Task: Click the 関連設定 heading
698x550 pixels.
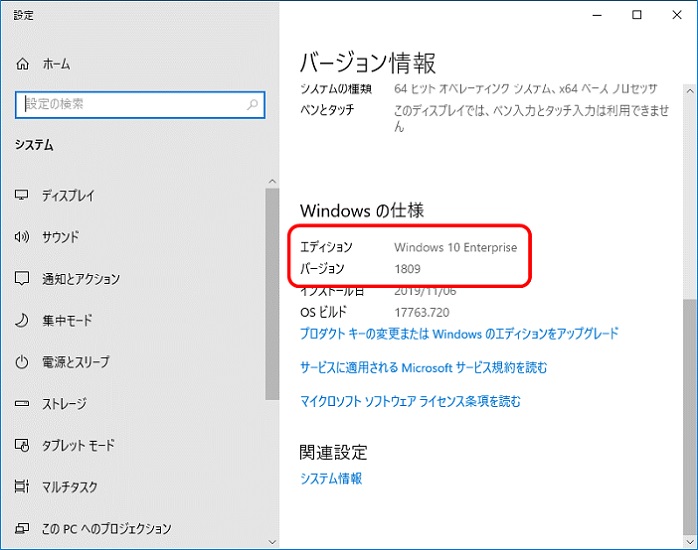Action: (333, 453)
